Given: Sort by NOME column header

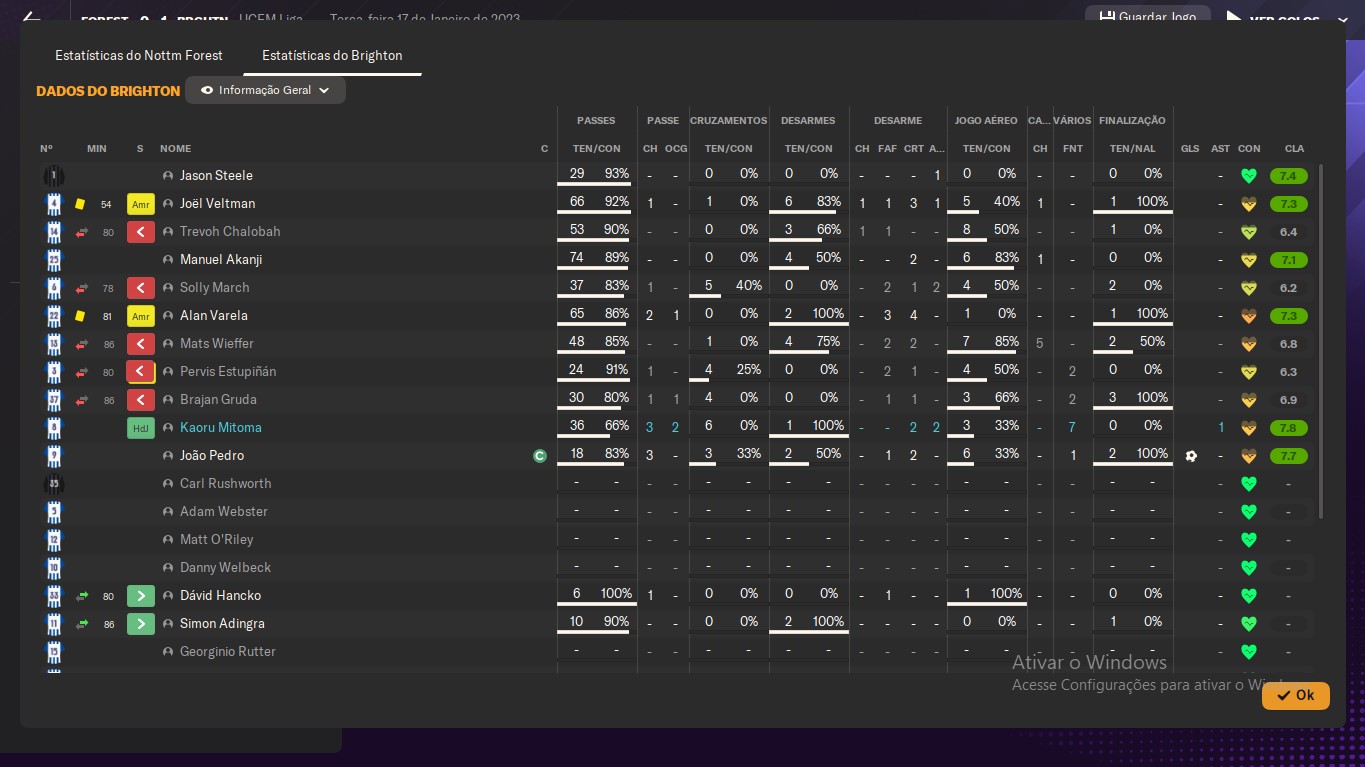Looking at the screenshot, I should pos(175,149).
